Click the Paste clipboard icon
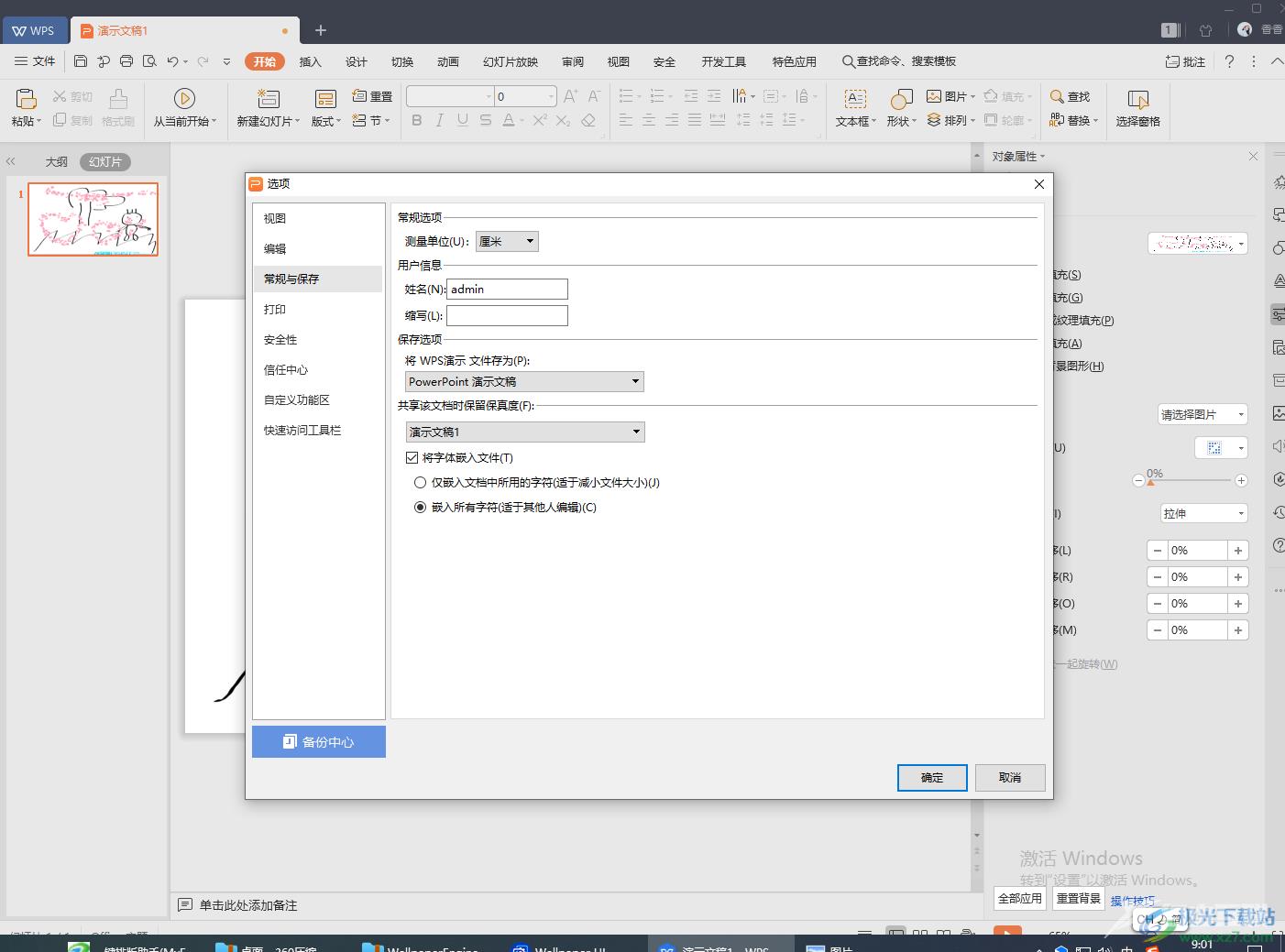1285x952 pixels. pos(26,98)
